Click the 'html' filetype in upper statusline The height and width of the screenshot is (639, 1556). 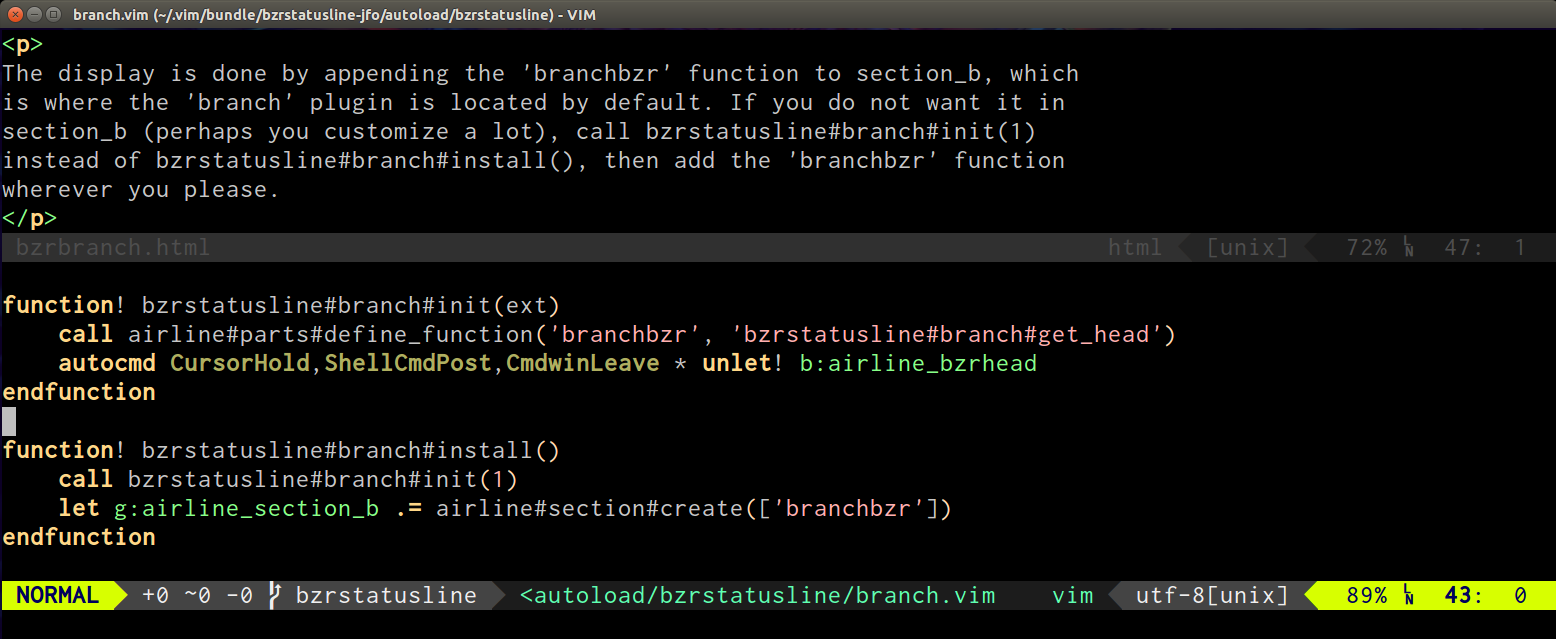pos(1135,248)
